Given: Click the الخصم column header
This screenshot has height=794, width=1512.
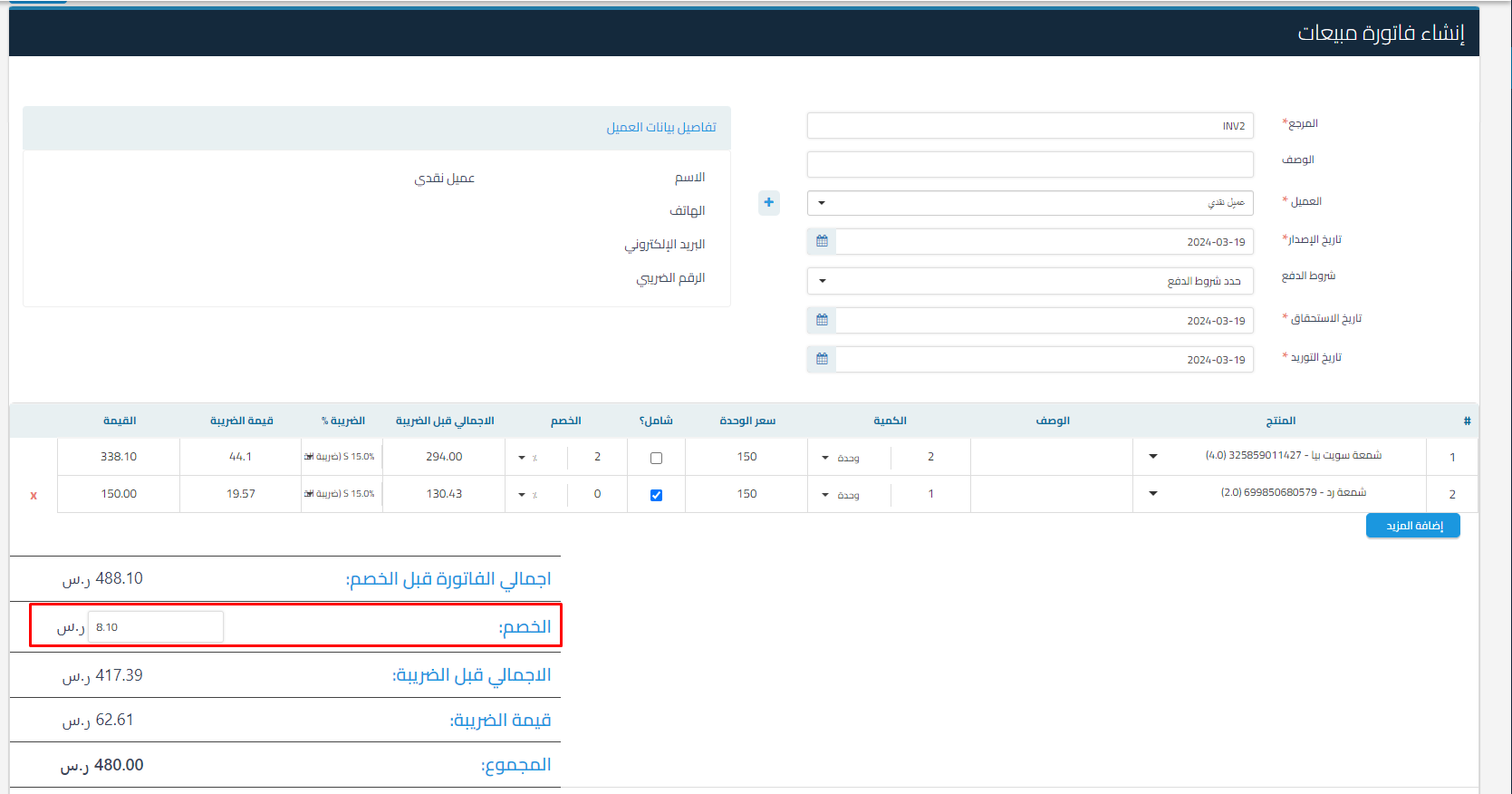Looking at the screenshot, I should click(566, 421).
